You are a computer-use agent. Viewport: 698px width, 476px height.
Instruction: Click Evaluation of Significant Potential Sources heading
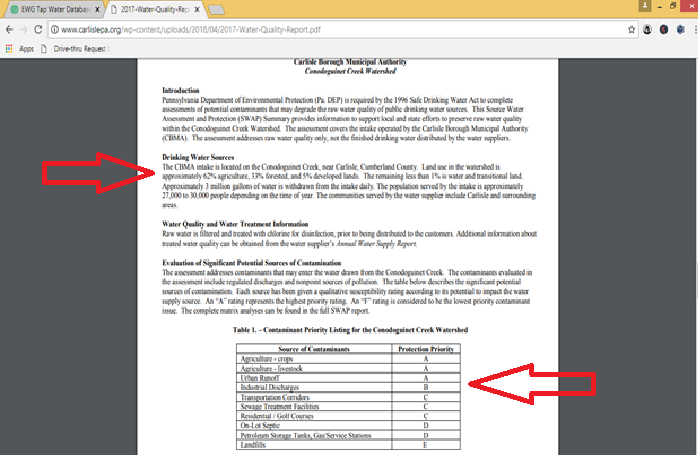[252, 263]
